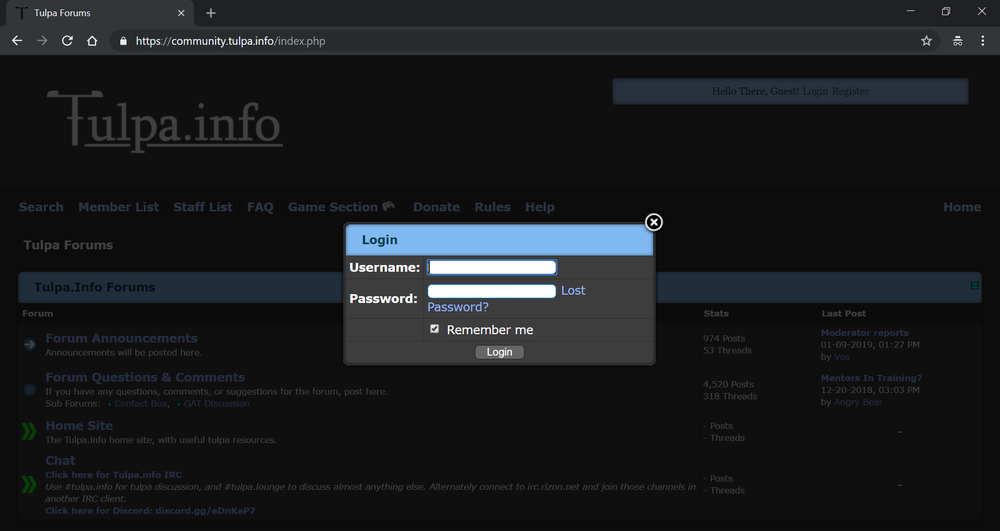Open the Lost Password link
This screenshot has width=1000, height=531.
click(506, 298)
